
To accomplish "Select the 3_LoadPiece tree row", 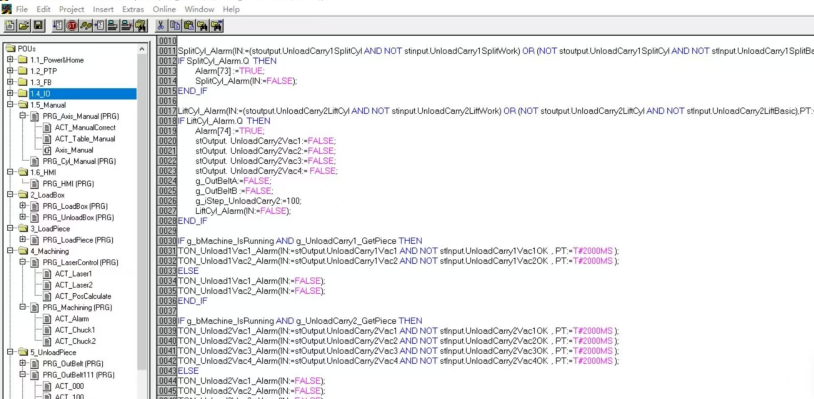I will coord(50,229).
